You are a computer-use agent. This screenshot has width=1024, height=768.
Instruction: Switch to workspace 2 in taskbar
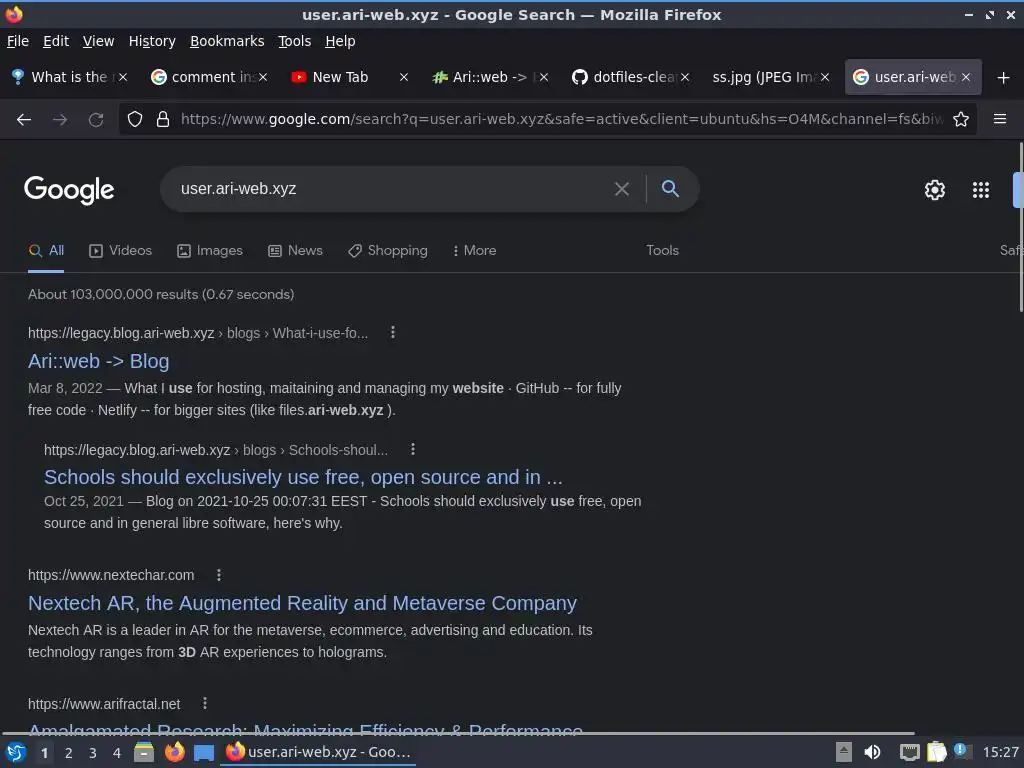coord(69,753)
